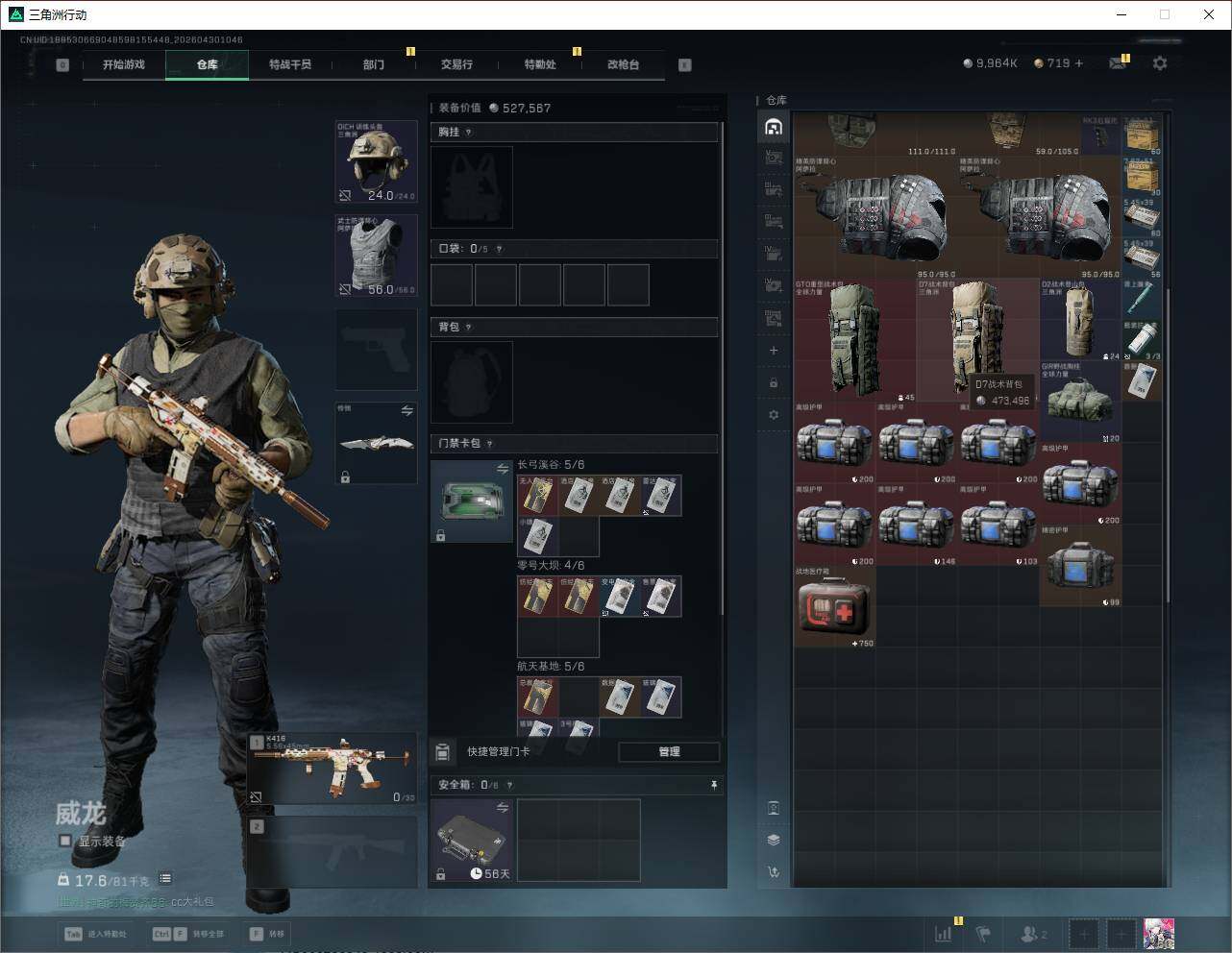Select the D2 tactical hiking bag
The image size is (1232, 953).
pyautogui.click(x=1080, y=320)
